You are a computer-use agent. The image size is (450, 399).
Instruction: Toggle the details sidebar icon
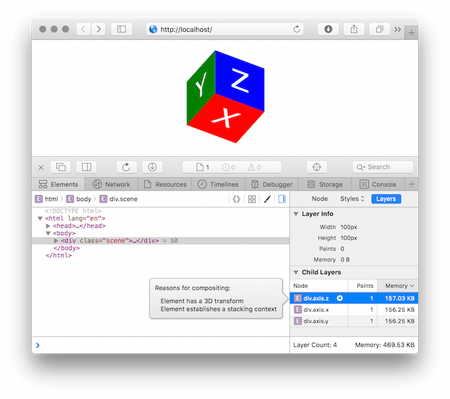coord(282,199)
